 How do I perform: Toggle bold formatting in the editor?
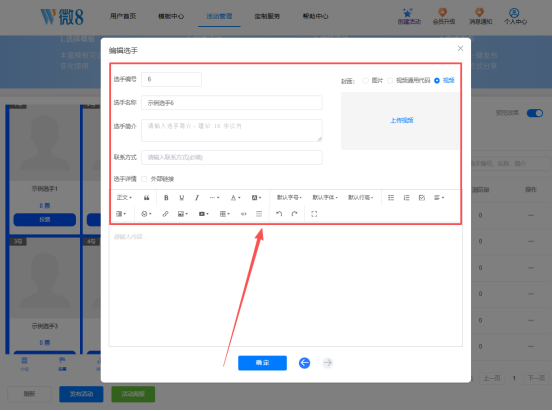[x=166, y=198]
